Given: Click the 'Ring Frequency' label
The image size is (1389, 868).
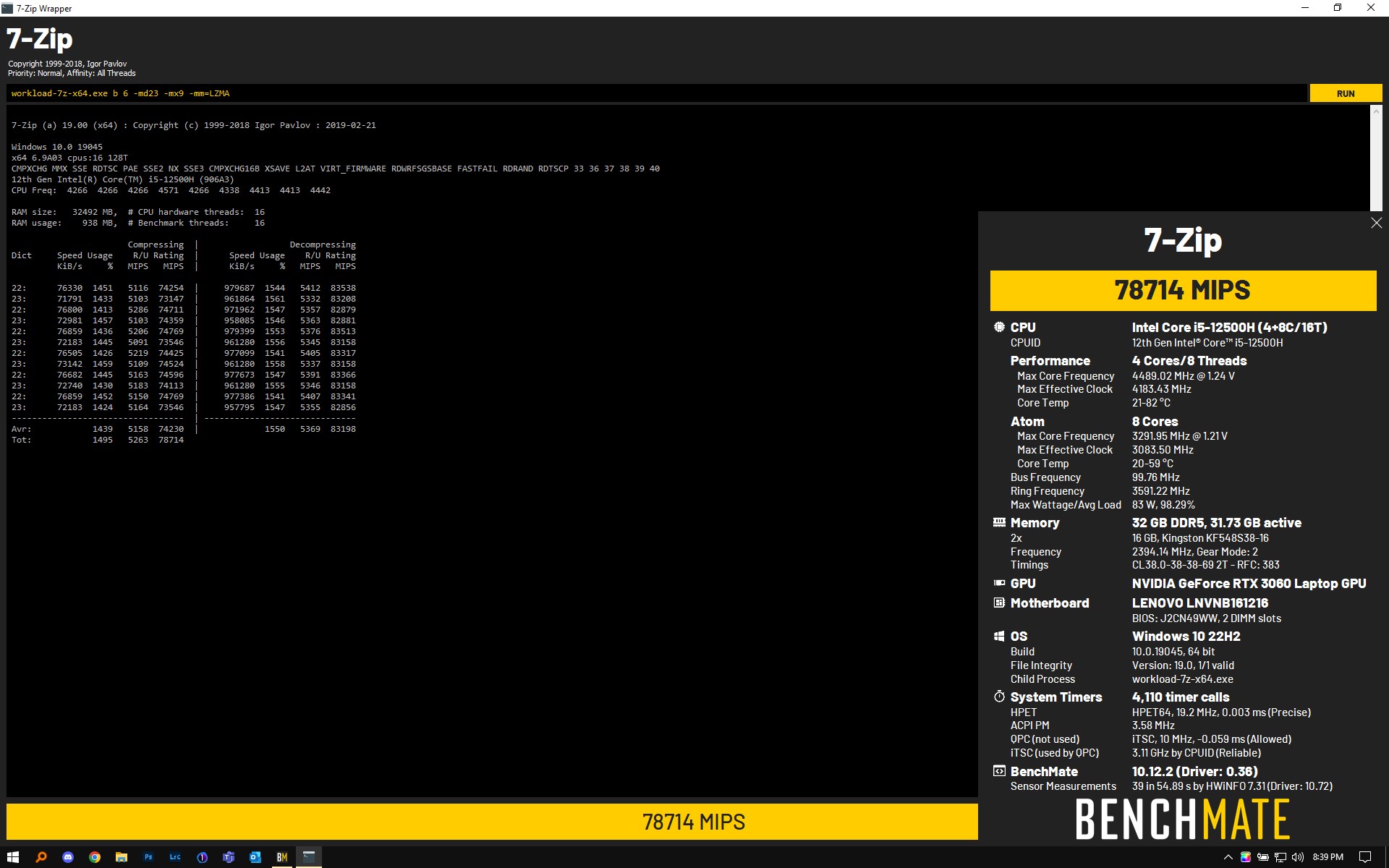Looking at the screenshot, I should (x=1048, y=491).
